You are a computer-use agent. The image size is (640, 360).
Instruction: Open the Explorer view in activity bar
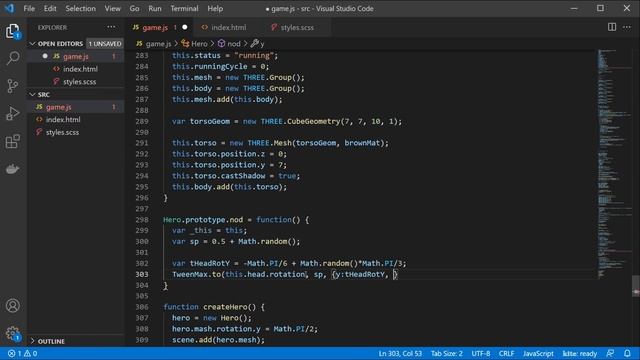coord(13,31)
